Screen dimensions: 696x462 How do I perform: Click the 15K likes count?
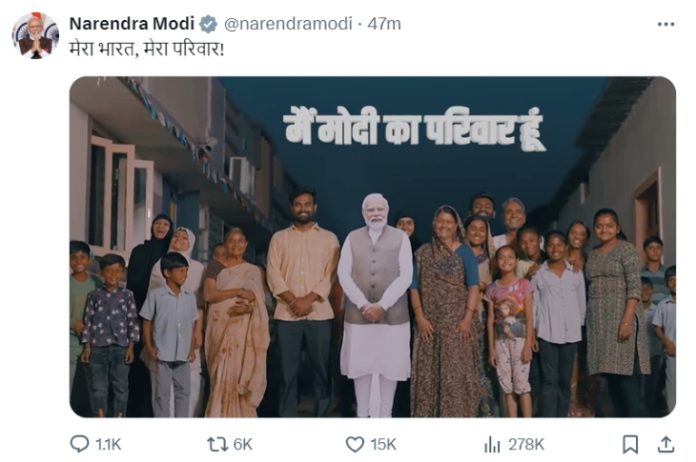(x=383, y=443)
